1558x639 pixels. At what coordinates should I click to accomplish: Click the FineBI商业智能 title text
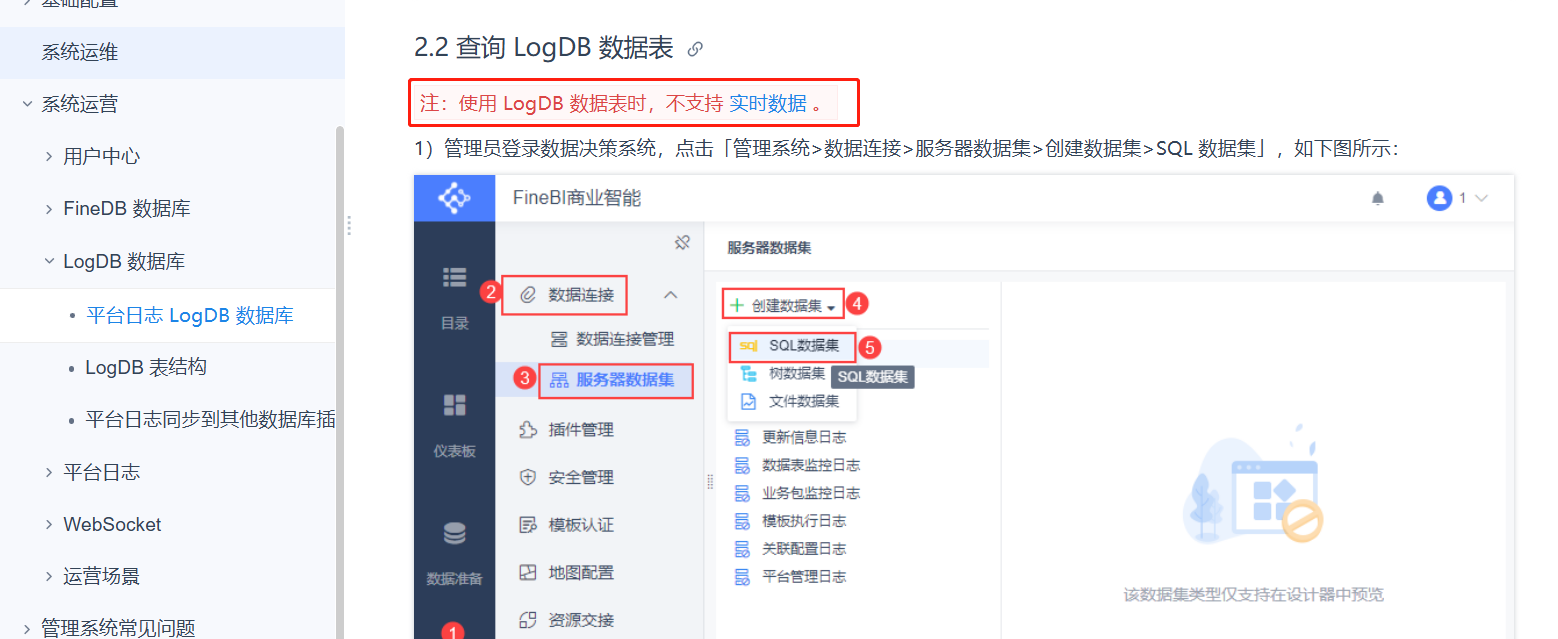click(577, 198)
